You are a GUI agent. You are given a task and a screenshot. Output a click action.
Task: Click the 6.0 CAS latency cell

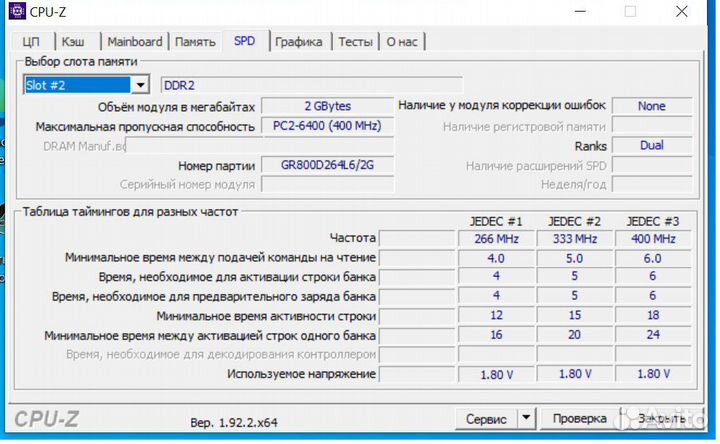(653, 258)
